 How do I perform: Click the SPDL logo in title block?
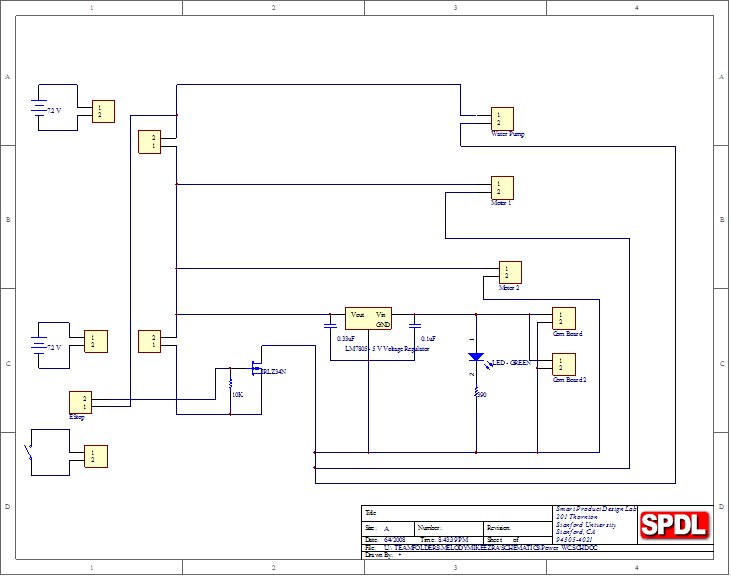pos(674,525)
